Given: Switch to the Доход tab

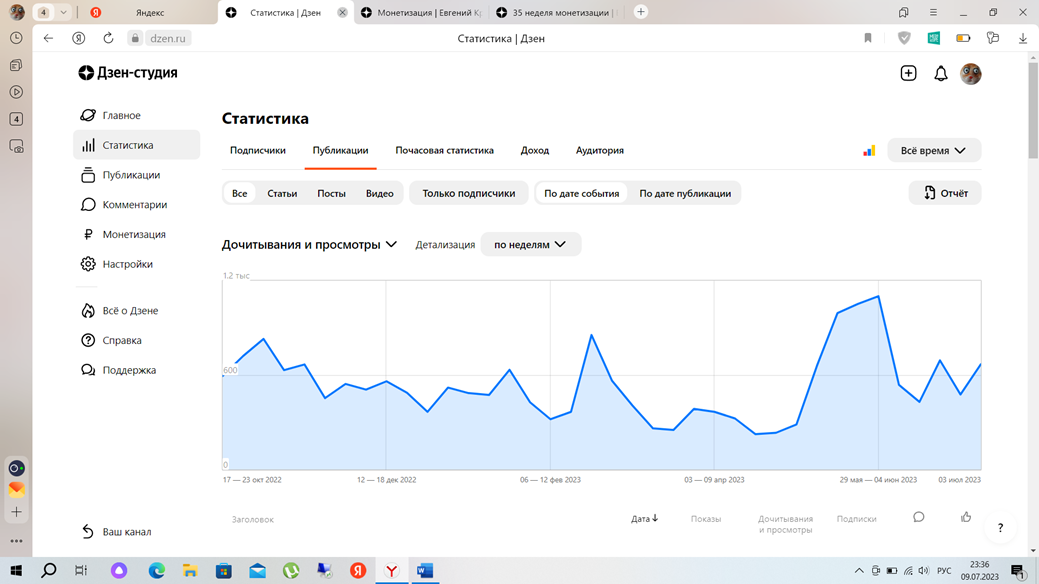Looking at the screenshot, I should pos(535,150).
